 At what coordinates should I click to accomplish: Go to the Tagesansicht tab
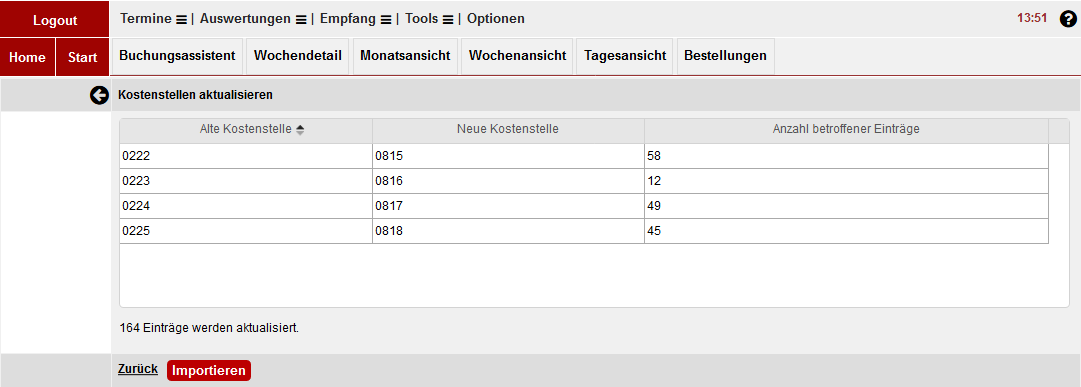[625, 56]
